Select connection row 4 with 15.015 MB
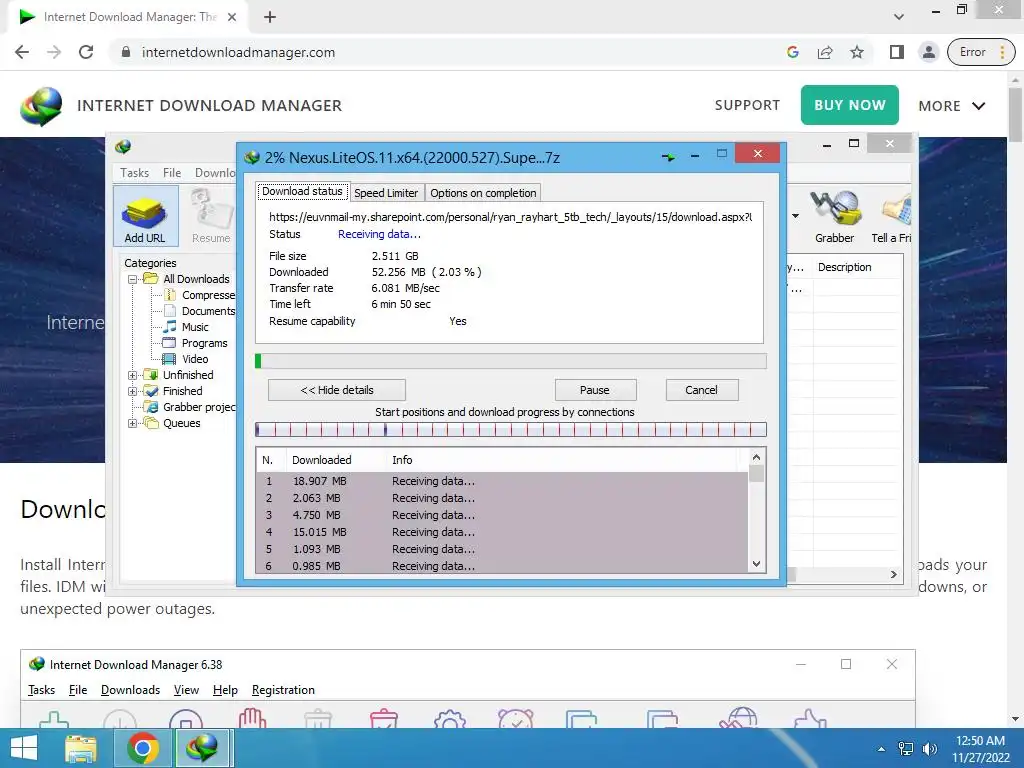This screenshot has width=1024, height=768. (502, 532)
